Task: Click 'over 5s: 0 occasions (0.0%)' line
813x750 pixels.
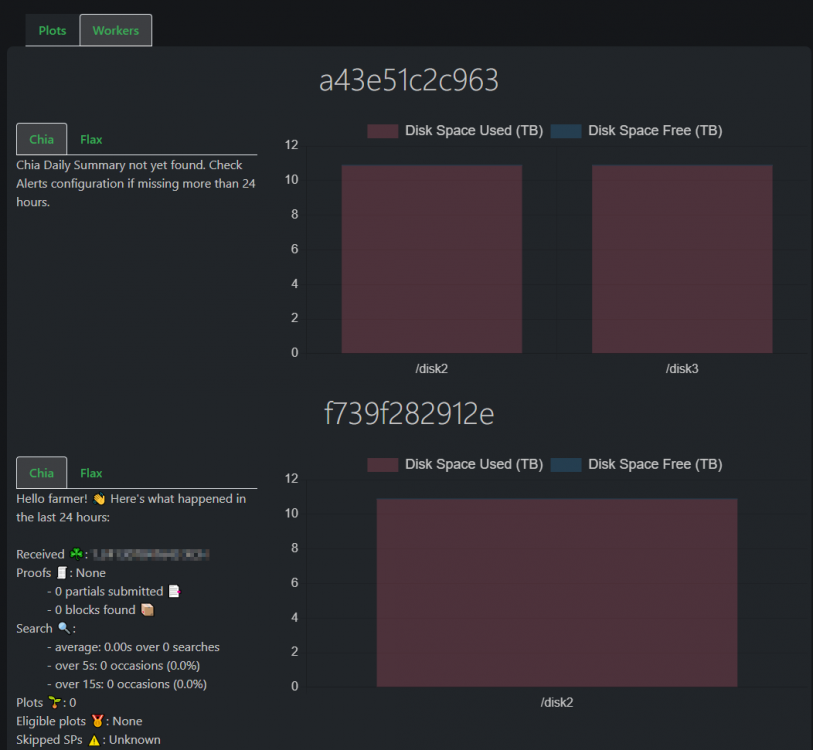Action: click(x=127, y=665)
